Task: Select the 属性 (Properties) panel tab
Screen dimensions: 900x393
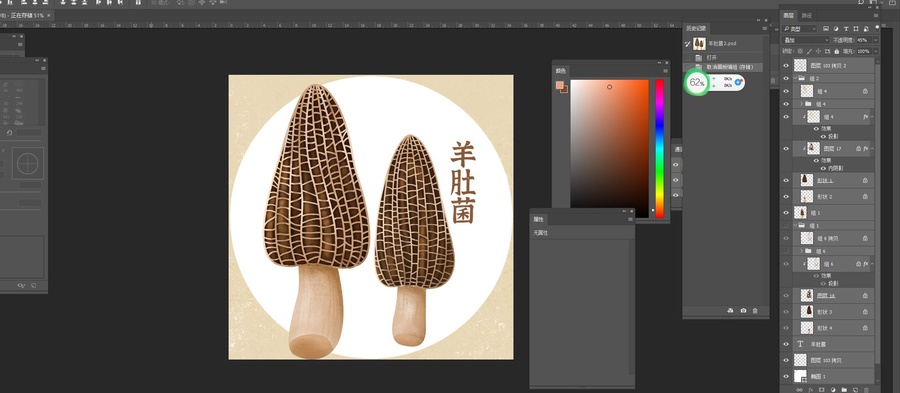Action: (x=538, y=219)
